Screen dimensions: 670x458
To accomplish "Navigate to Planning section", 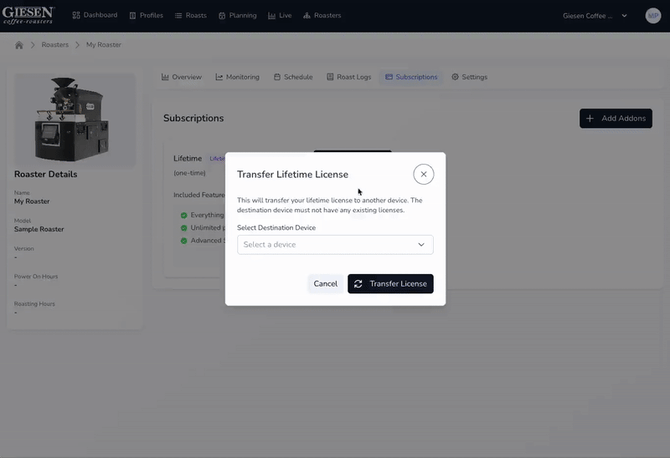I will point(236,16).
